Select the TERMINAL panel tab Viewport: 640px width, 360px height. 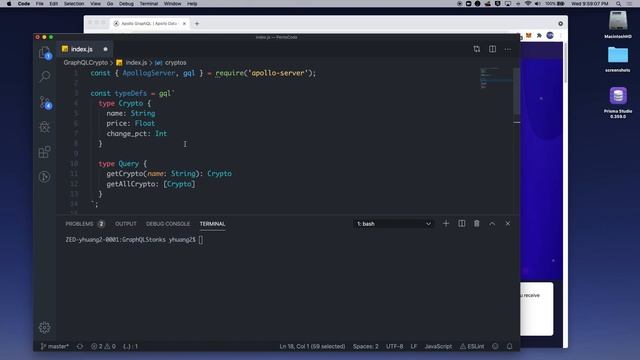(x=212, y=224)
